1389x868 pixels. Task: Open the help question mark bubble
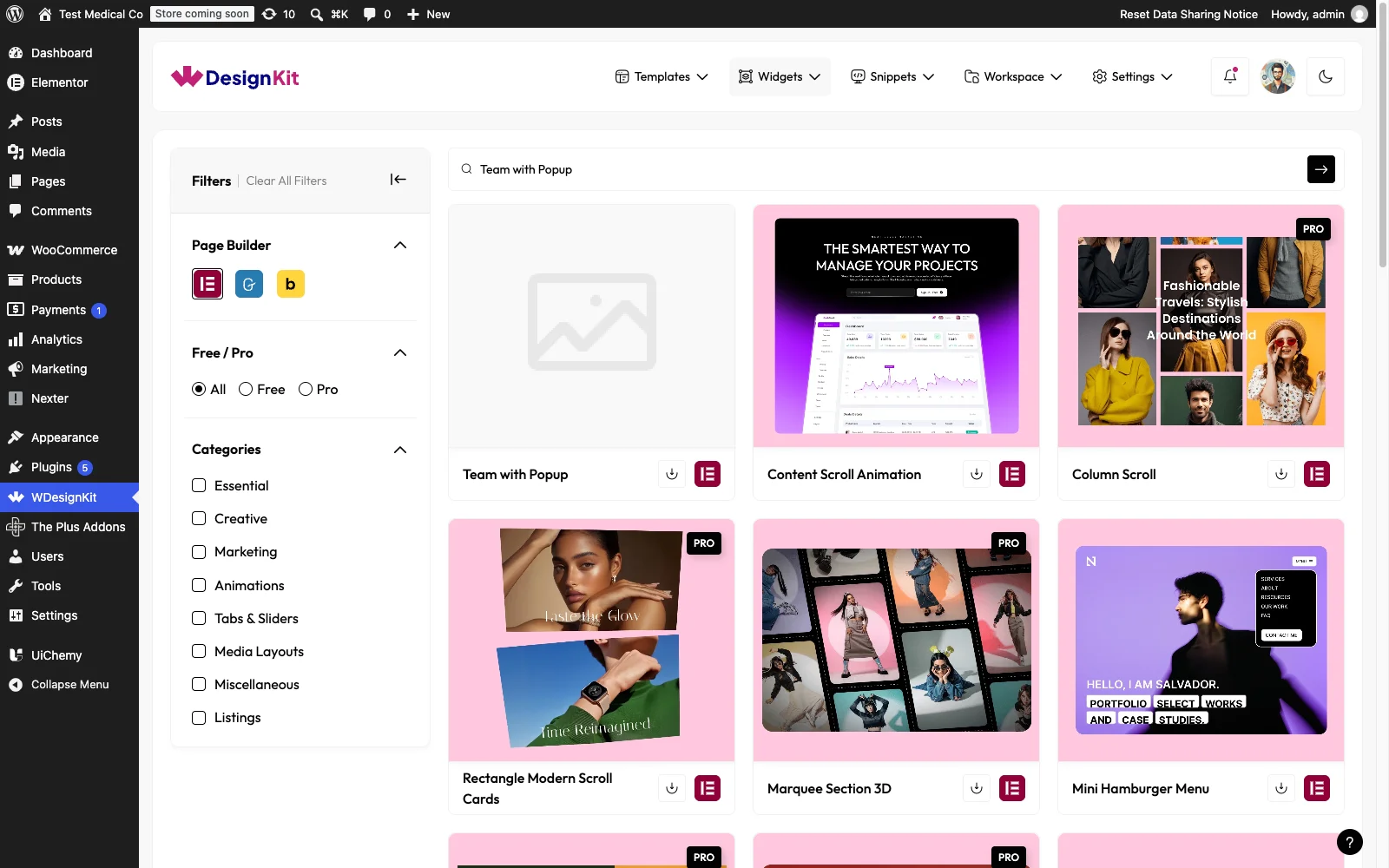click(x=1350, y=842)
